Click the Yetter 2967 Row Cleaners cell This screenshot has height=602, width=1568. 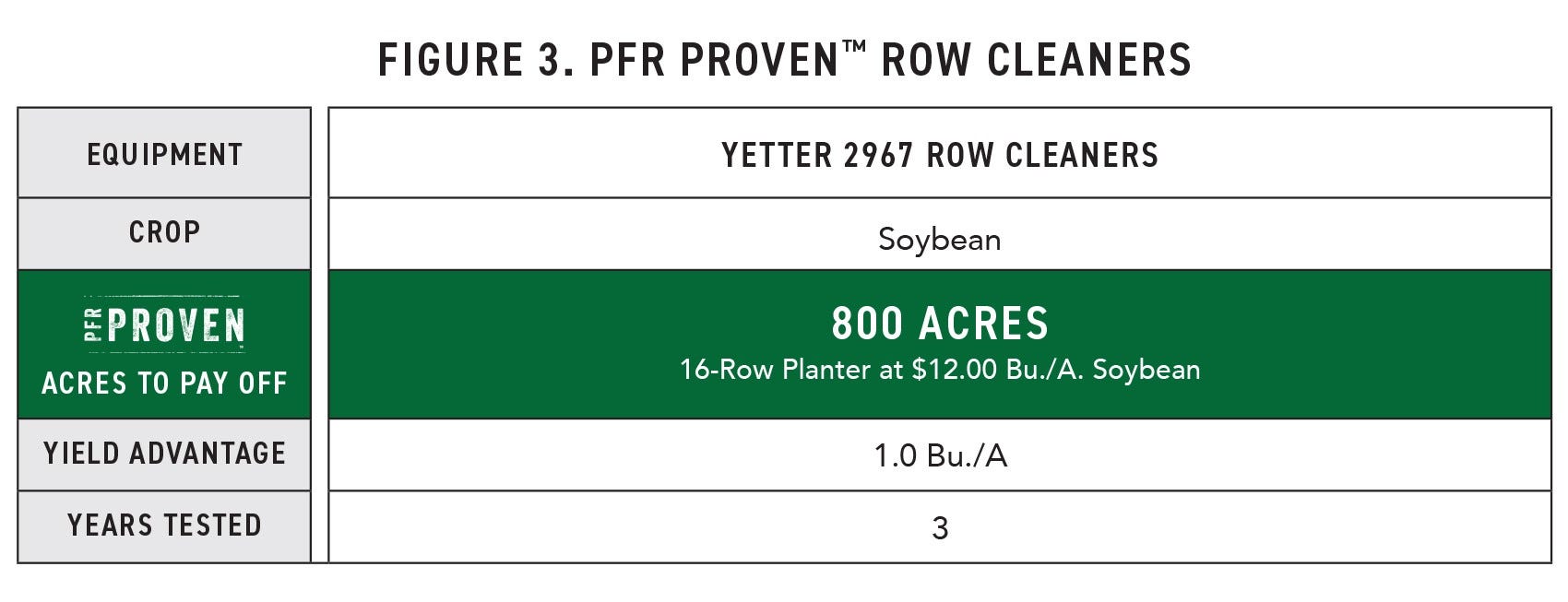click(x=940, y=153)
